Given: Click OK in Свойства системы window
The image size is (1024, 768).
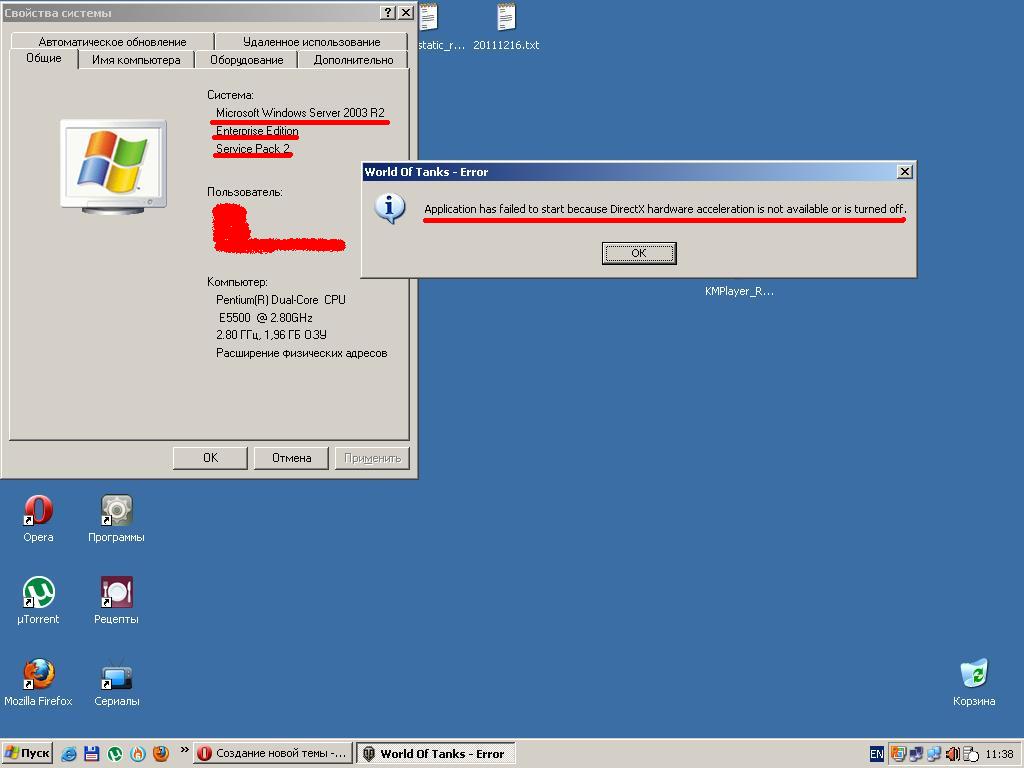Looking at the screenshot, I should 210,458.
